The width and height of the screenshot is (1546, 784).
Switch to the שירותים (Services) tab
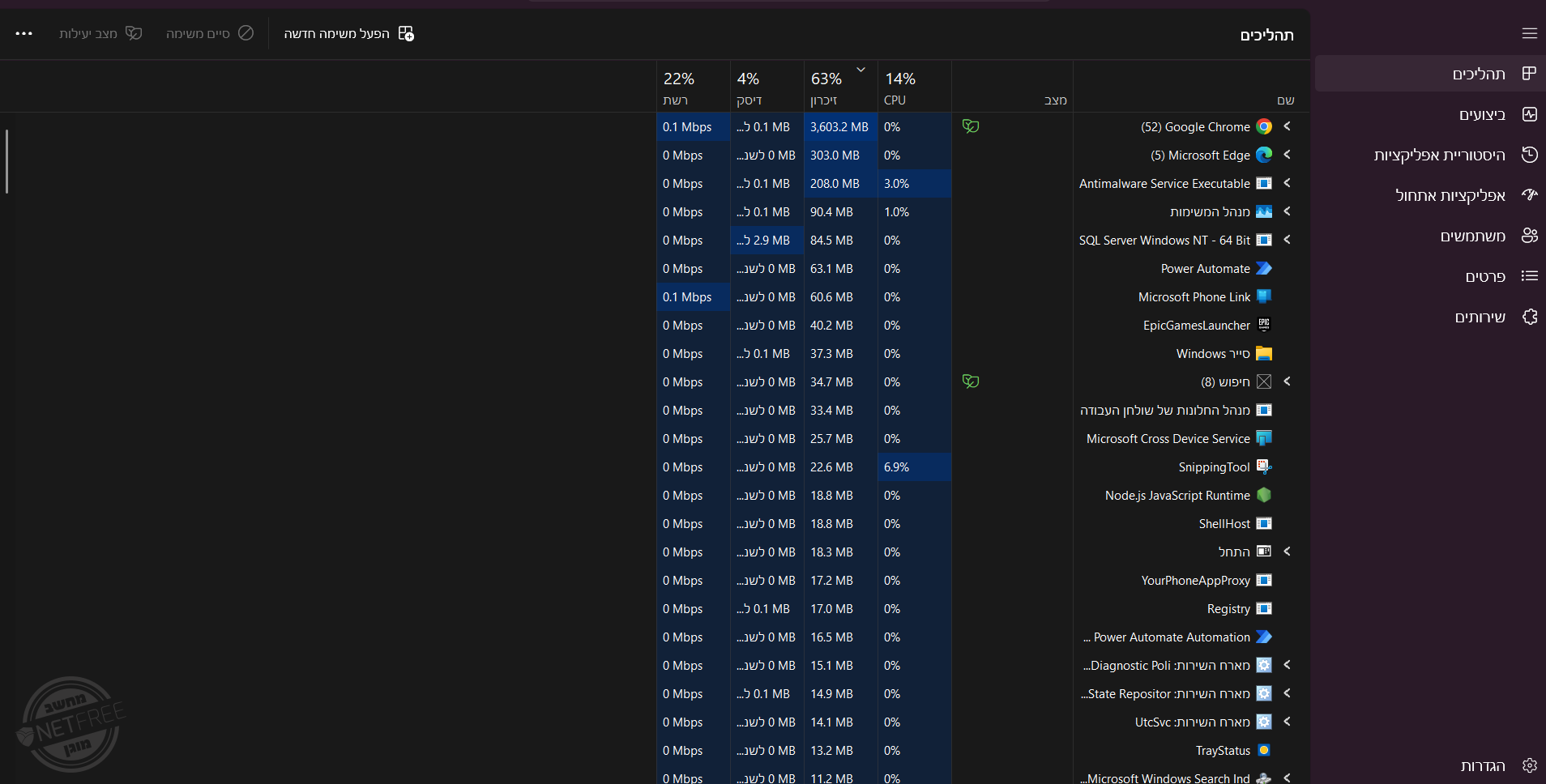point(1480,317)
